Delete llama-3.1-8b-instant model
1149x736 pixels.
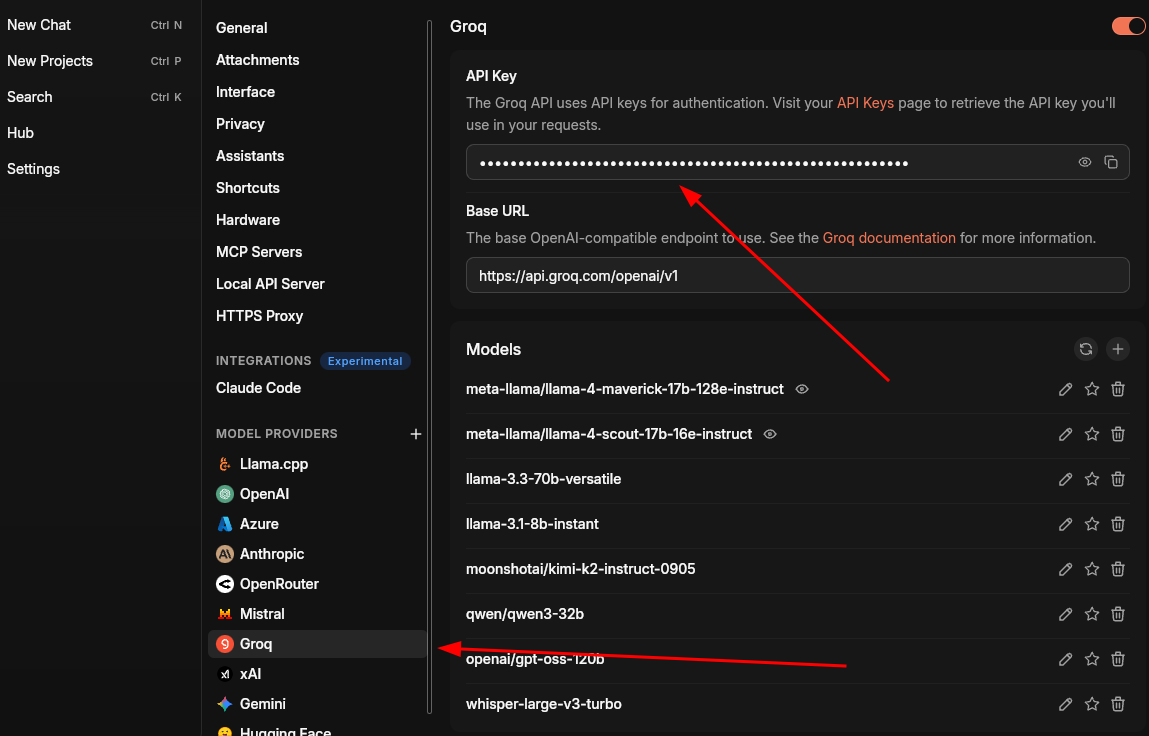tap(1117, 524)
